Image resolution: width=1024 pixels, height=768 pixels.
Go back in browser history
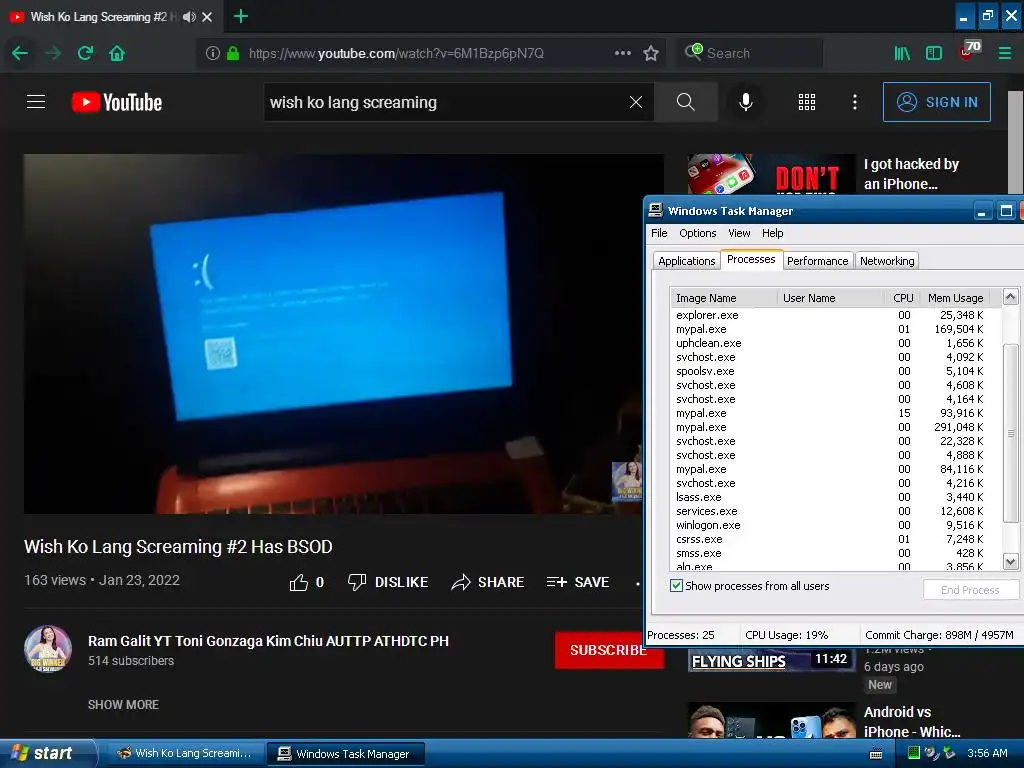coord(20,53)
